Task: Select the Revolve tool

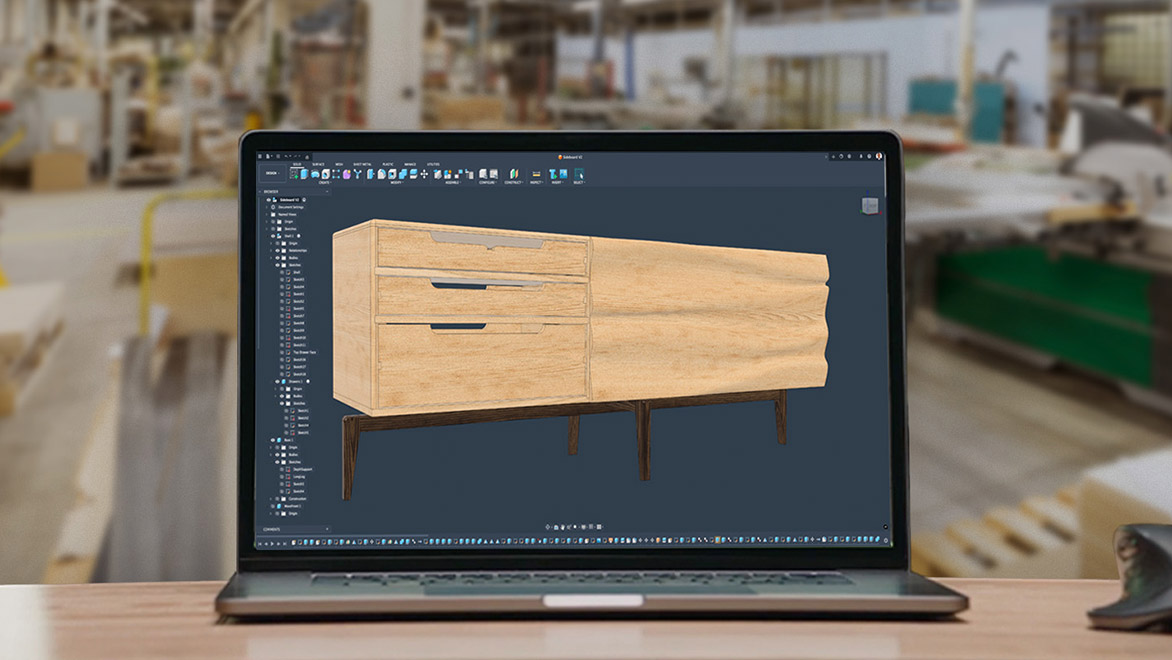Action: [x=315, y=174]
